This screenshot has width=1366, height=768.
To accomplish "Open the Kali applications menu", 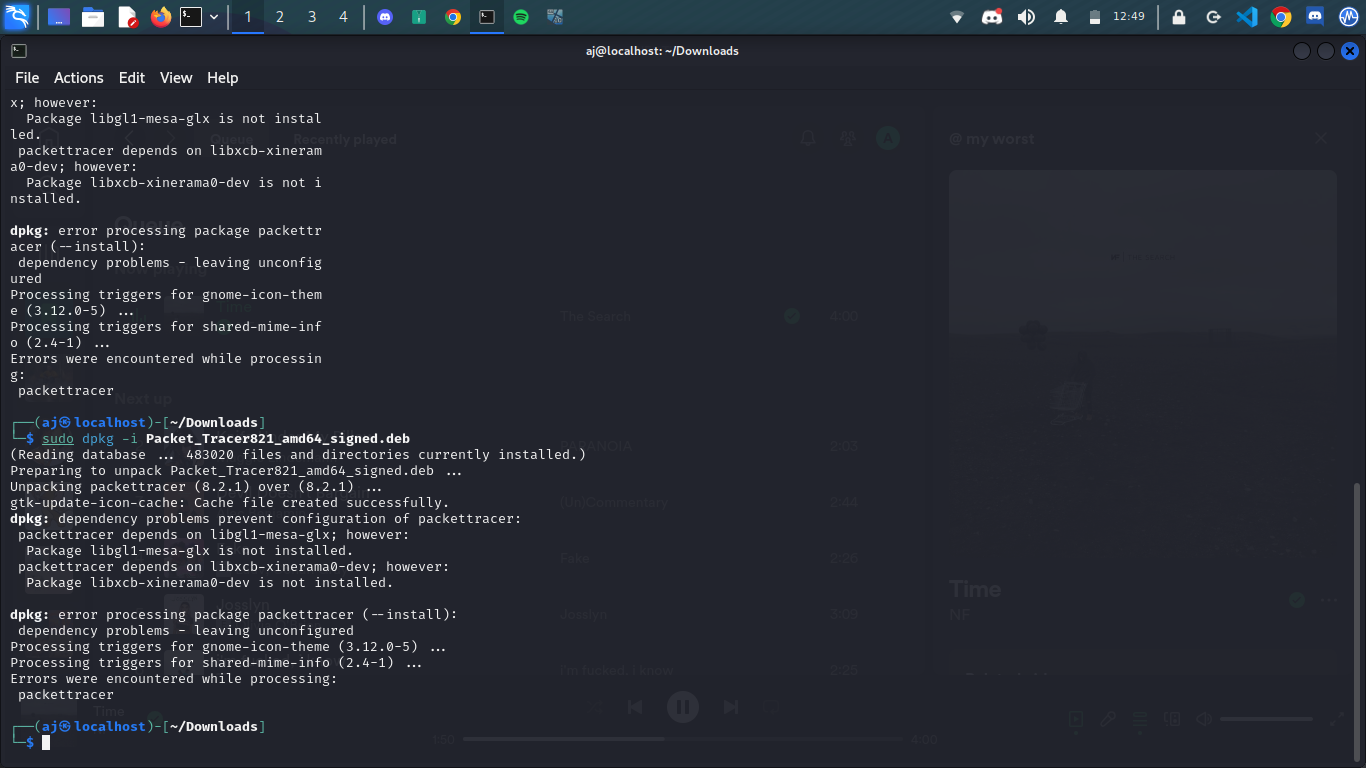I will click(17, 17).
